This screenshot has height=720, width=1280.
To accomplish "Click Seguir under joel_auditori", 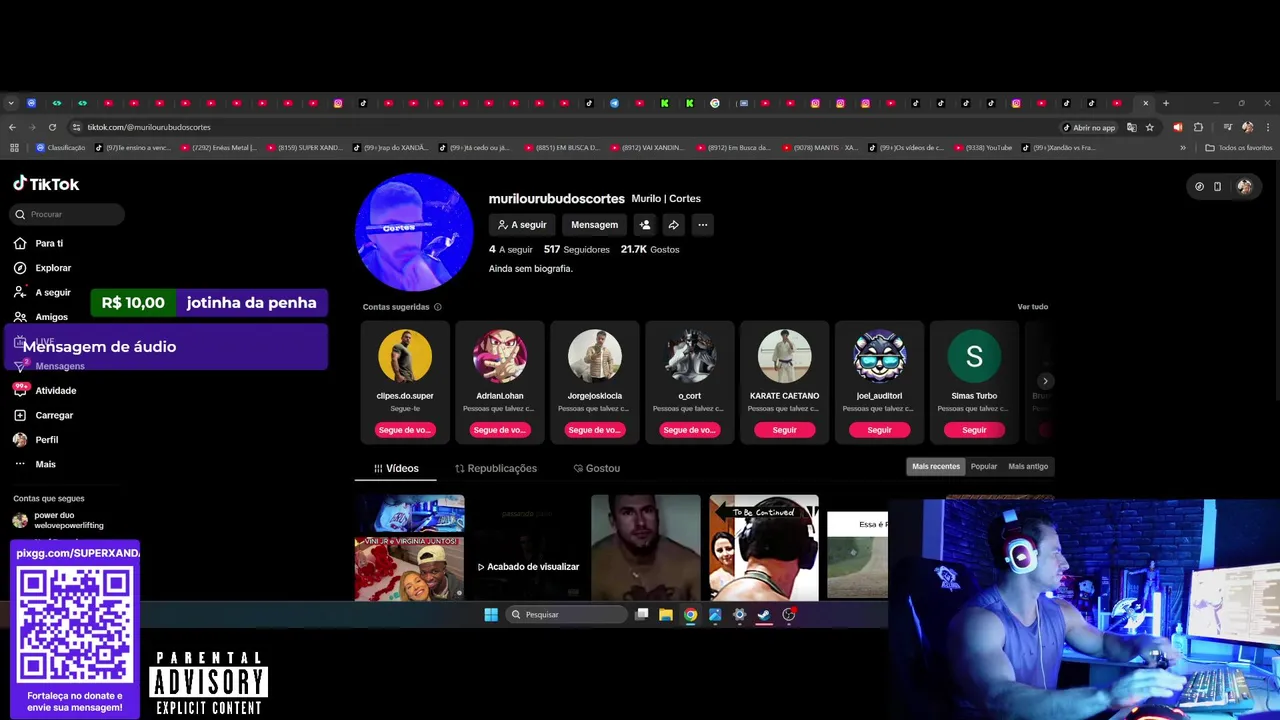I will pyautogui.click(x=879, y=430).
